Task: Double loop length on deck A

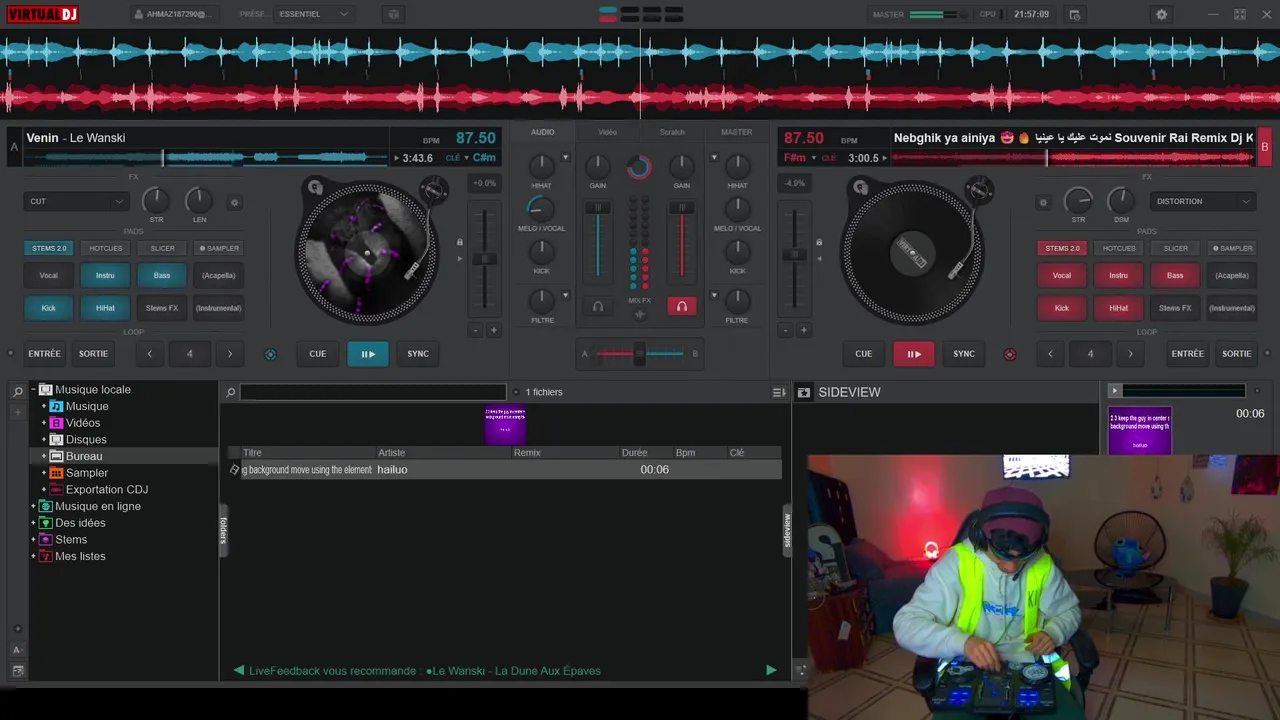Action: pos(230,353)
